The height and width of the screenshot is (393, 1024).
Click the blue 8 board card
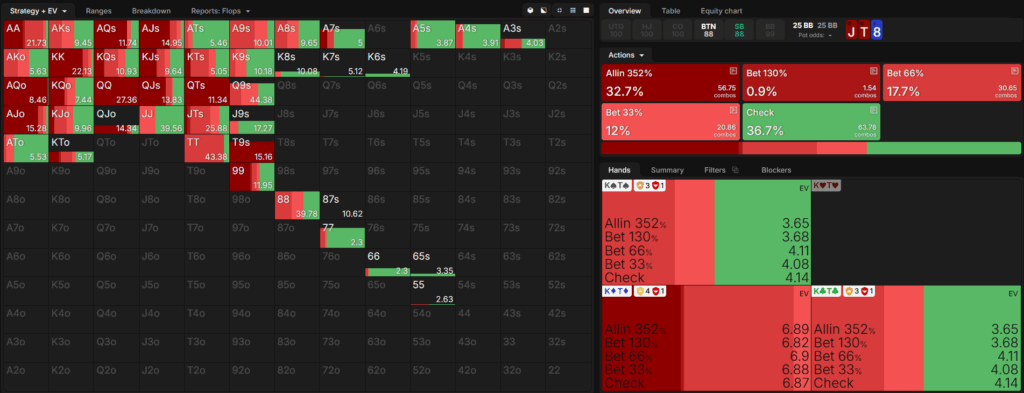point(876,30)
